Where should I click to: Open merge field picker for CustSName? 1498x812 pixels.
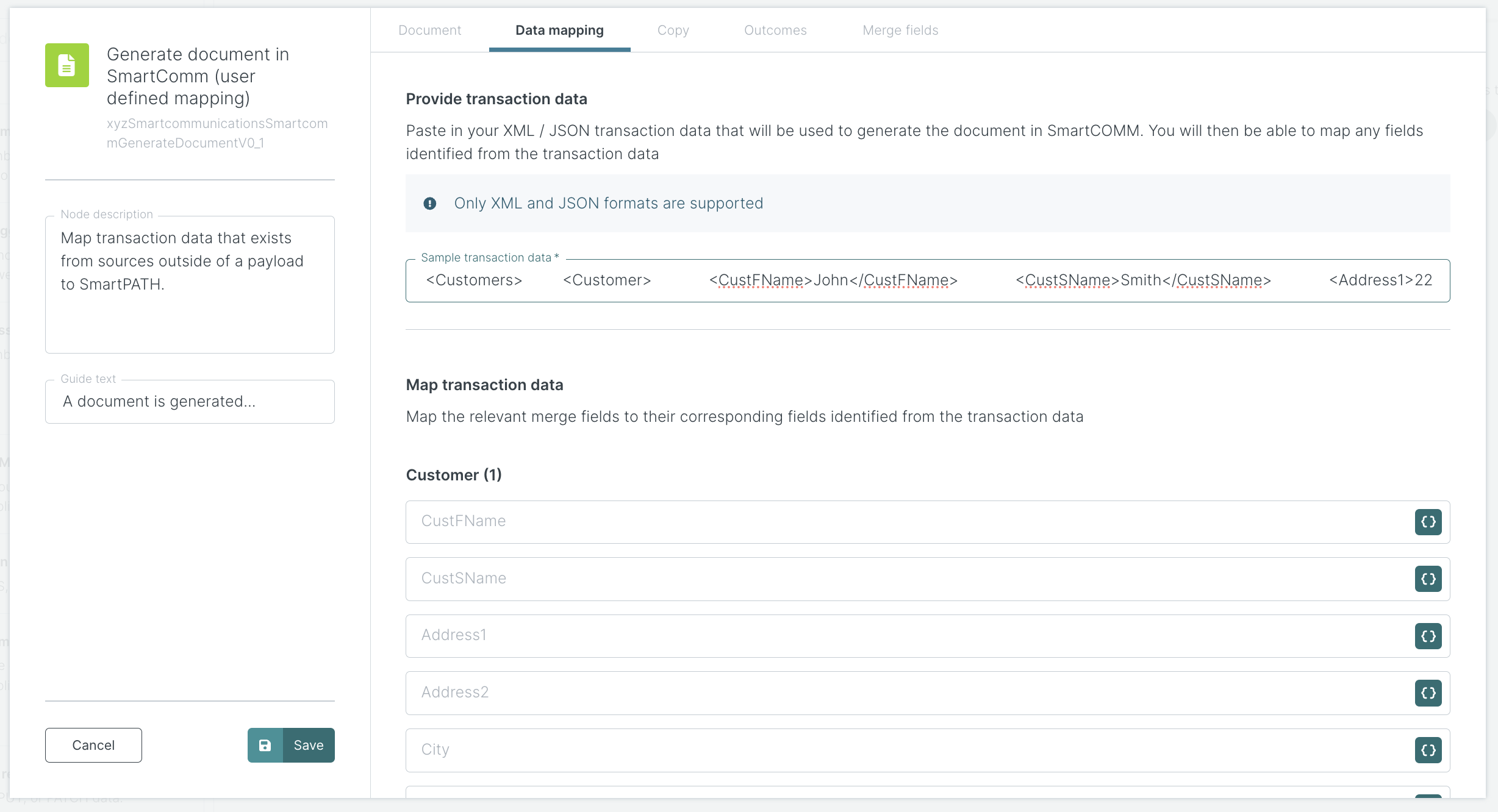pos(1428,579)
